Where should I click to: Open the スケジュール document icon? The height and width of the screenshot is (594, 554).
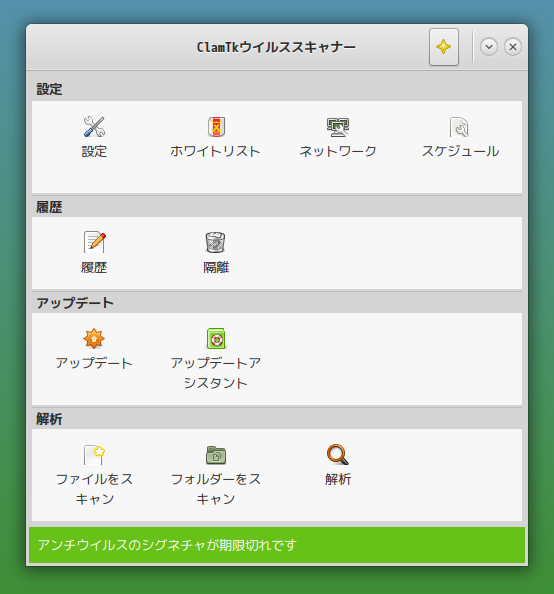click(x=460, y=127)
